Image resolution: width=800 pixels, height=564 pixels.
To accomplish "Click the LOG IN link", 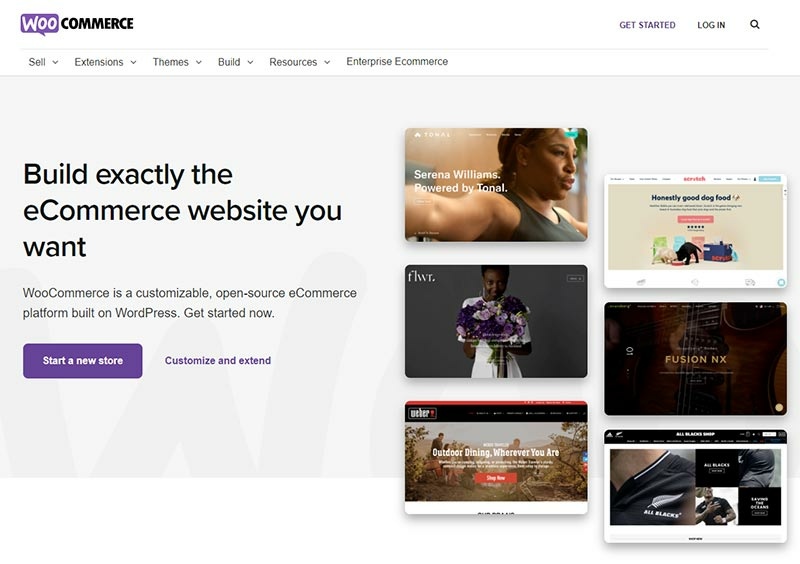I will (711, 25).
